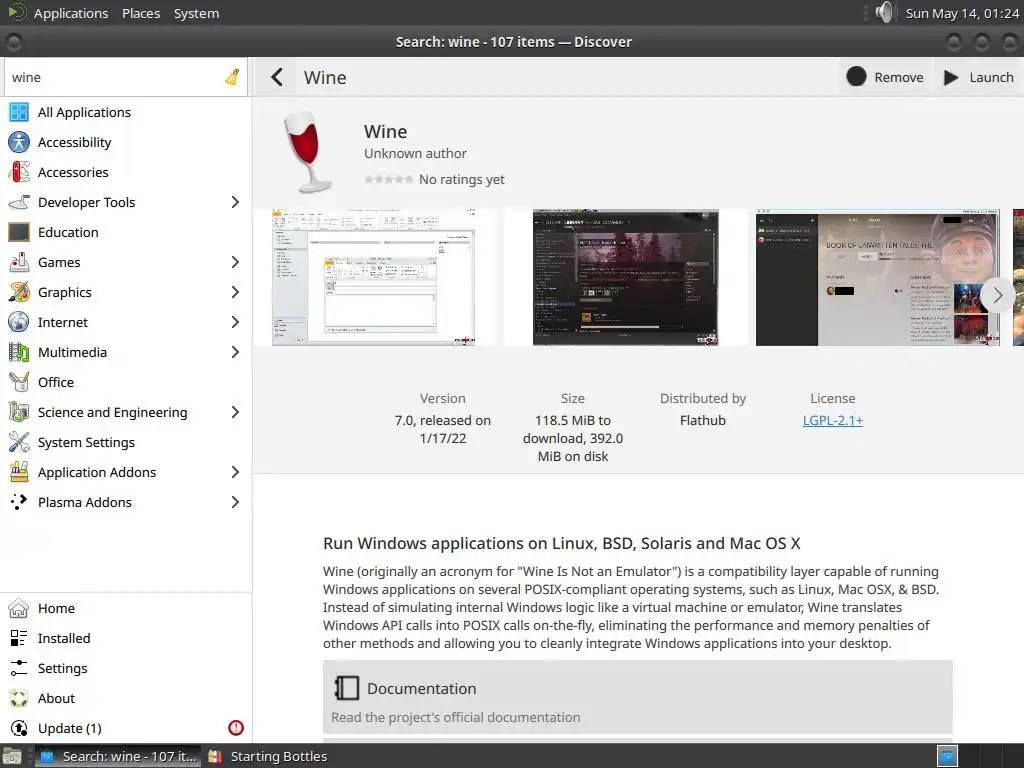
Task: Click the All Applications category icon
Action: pos(19,112)
